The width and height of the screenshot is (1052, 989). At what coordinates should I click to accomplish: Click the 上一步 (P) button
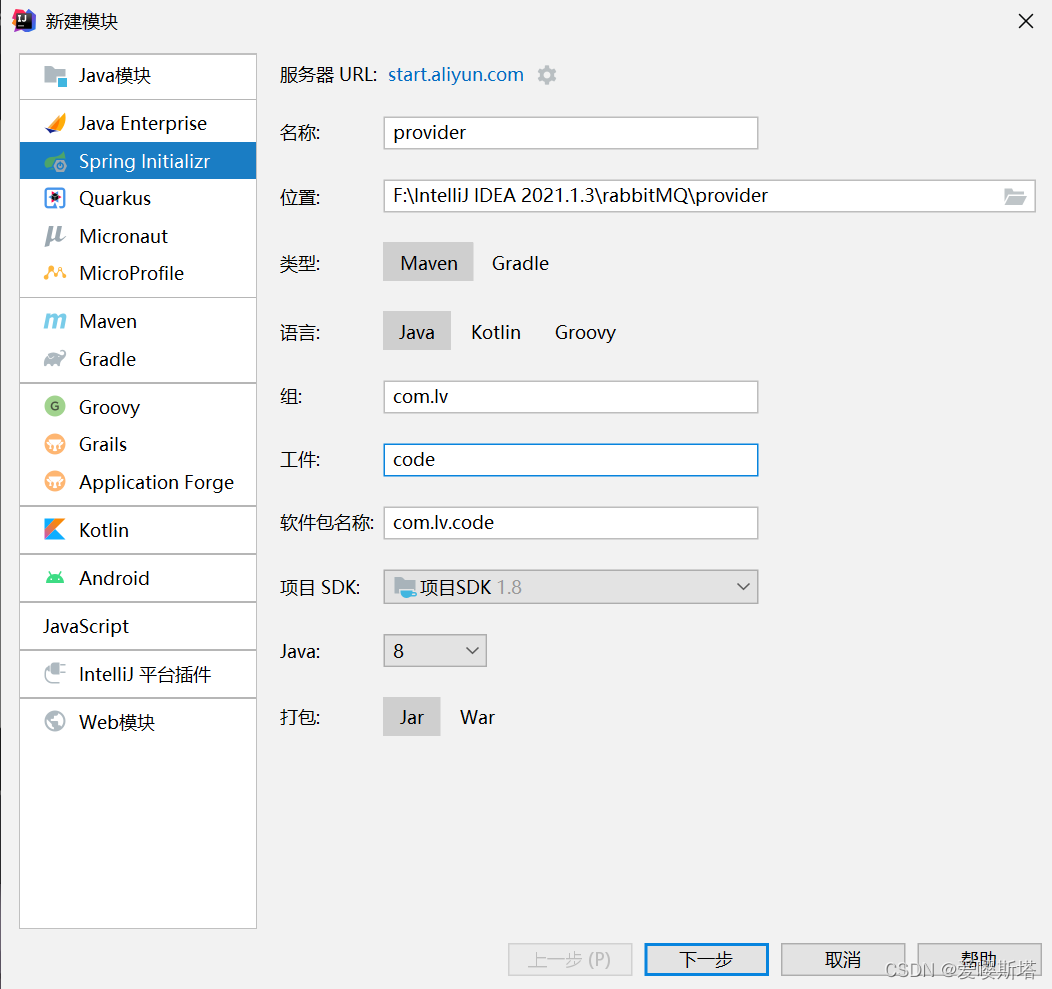(570, 959)
